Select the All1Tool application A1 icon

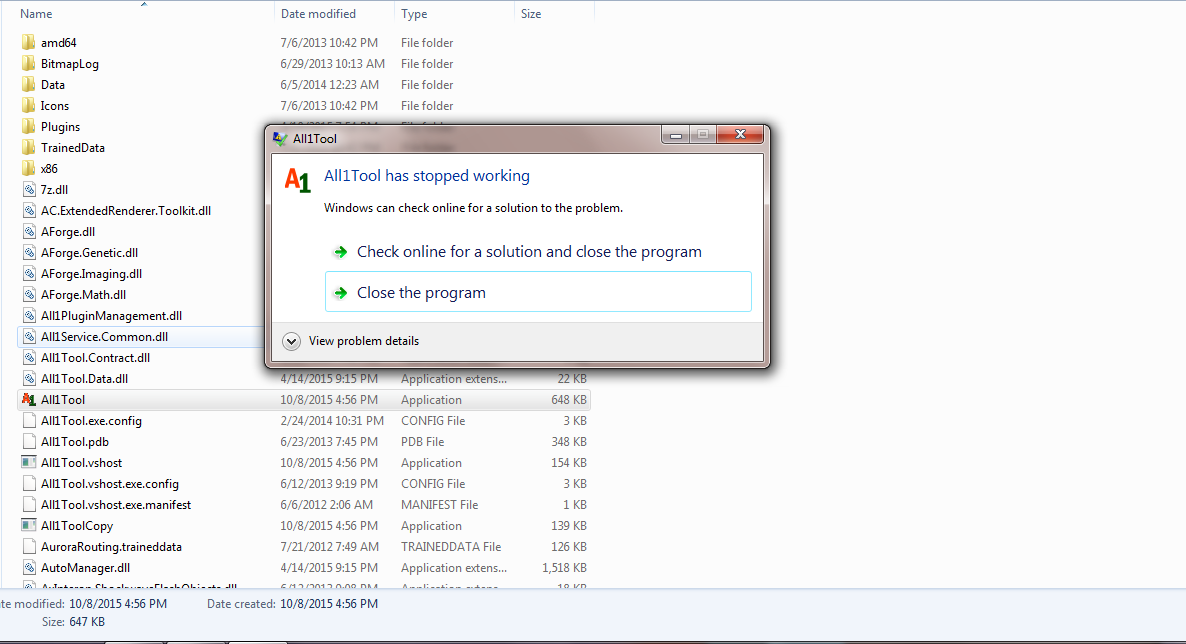point(29,400)
